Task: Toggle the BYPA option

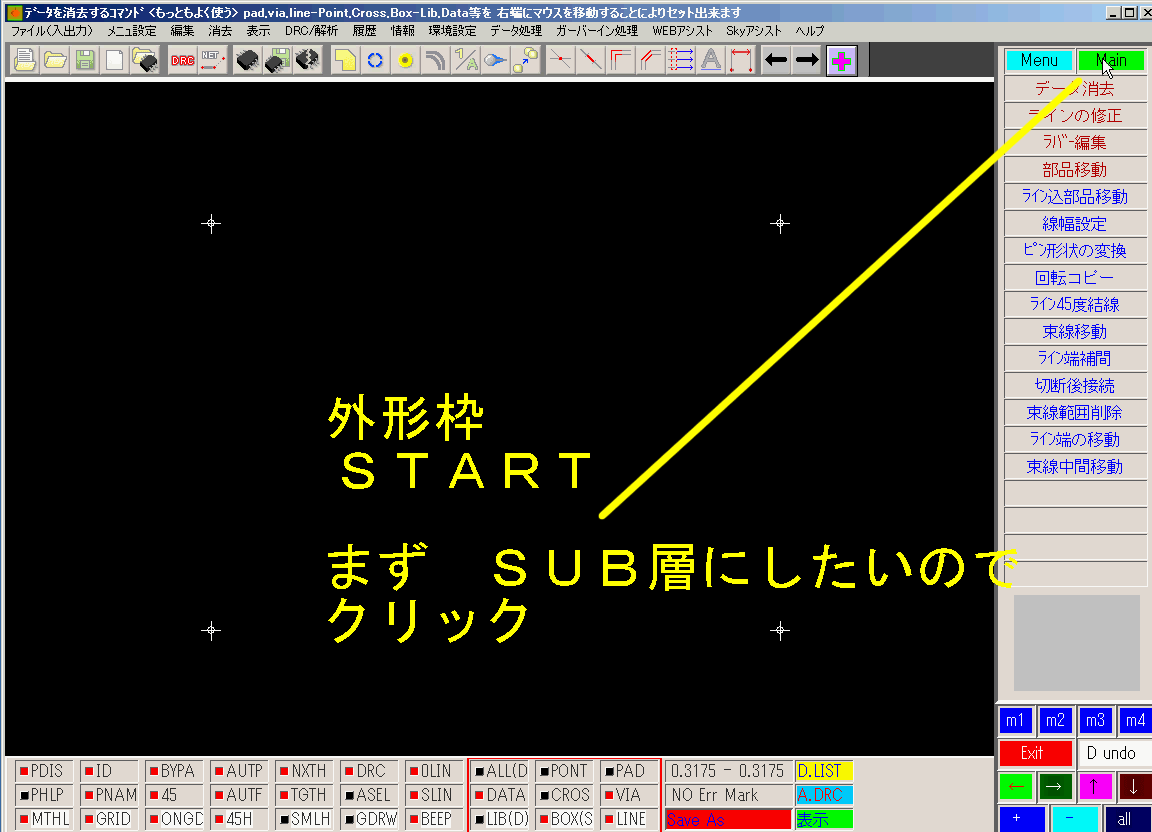Action: click(174, 771)
